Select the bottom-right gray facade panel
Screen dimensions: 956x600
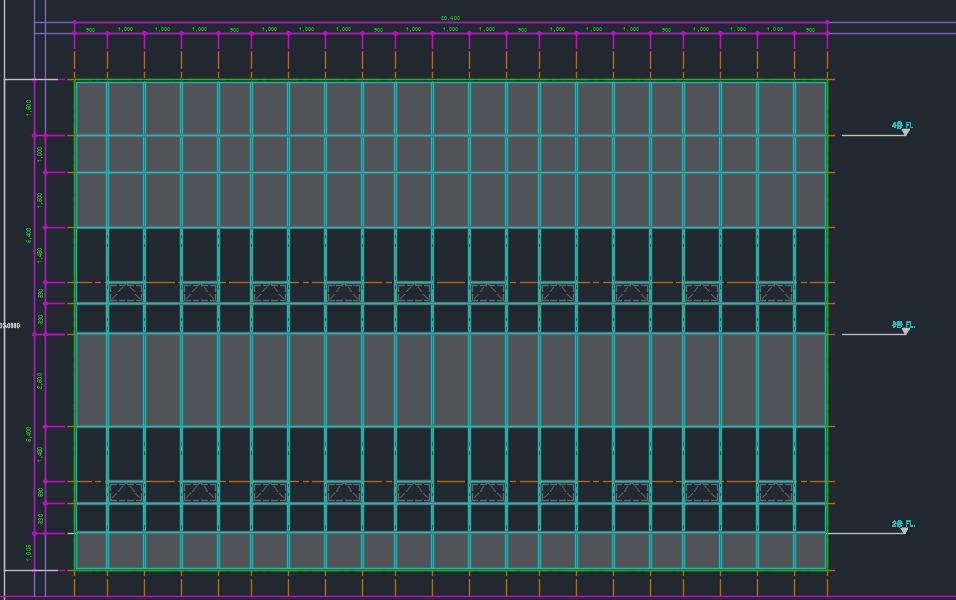tap(810, 550)
